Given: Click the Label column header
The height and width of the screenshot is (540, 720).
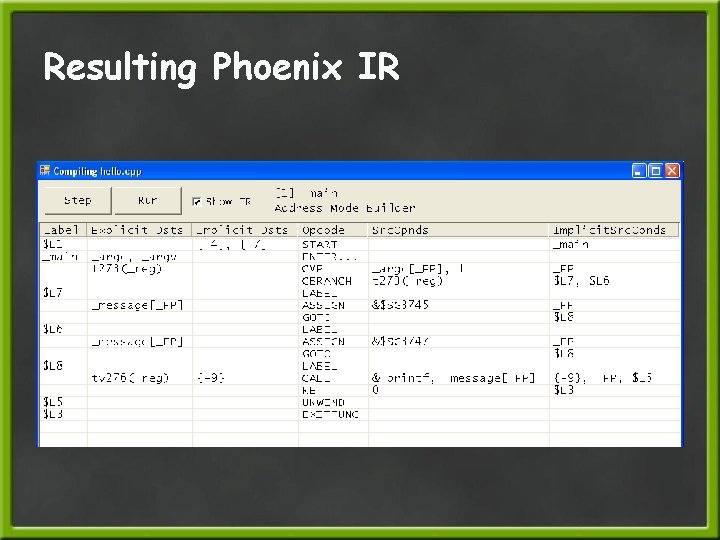Looking at the screenshot, I should (x=63, y=230).
